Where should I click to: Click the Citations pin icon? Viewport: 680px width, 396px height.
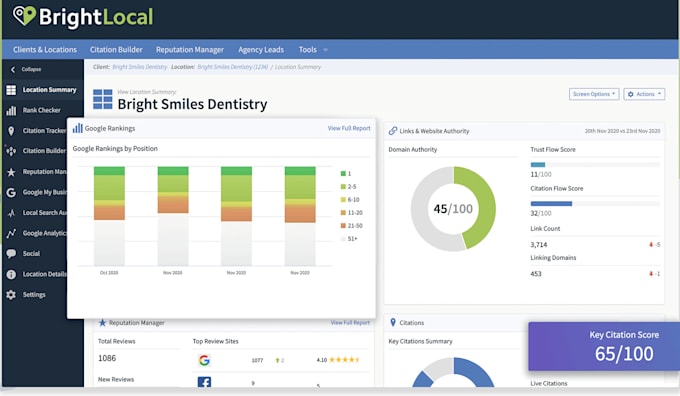[x=393, y=322]
